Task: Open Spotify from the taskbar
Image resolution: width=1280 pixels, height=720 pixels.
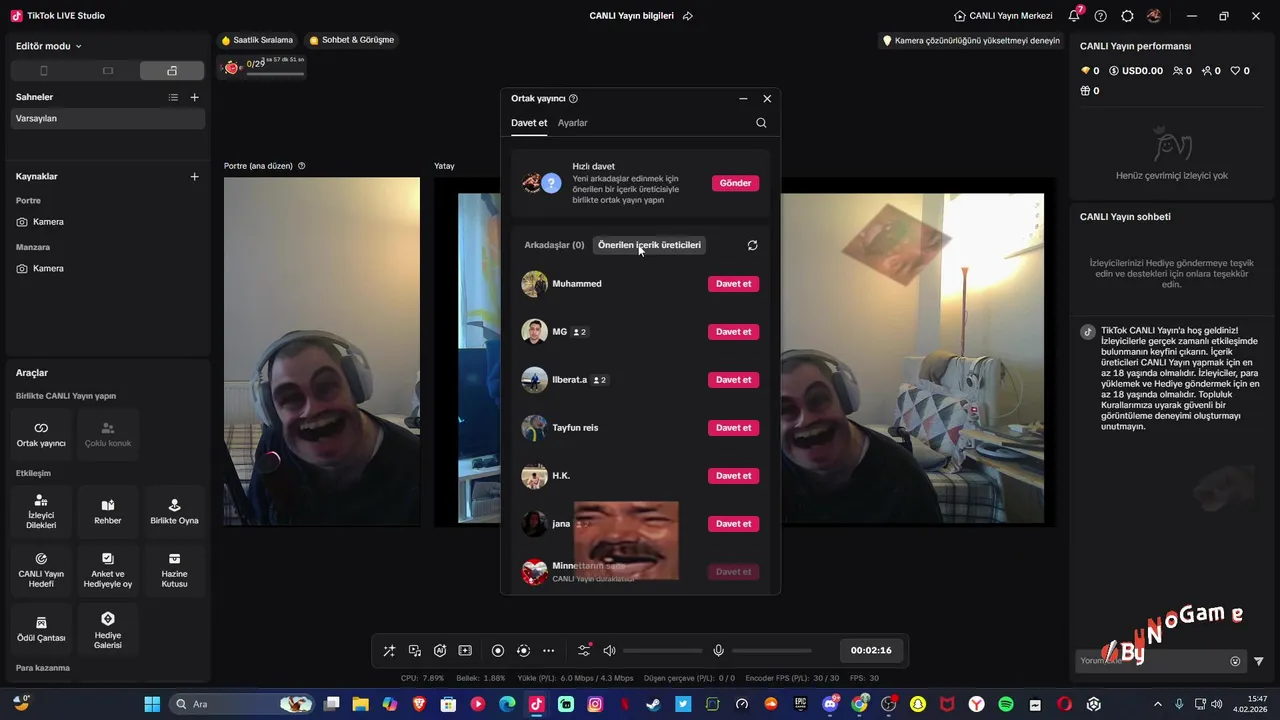Action: point(1006,704)
